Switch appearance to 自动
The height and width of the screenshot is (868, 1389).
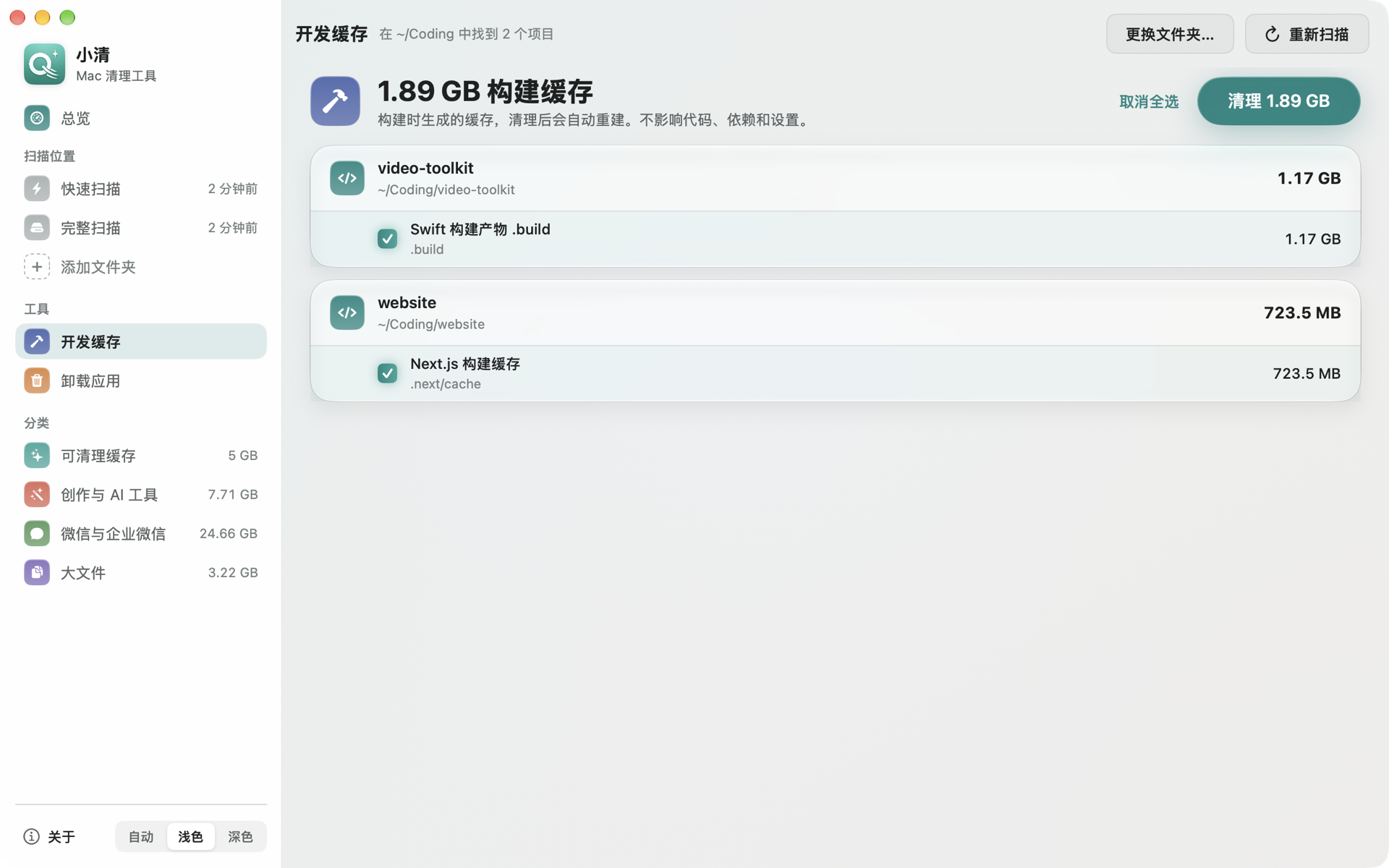click(141, 837)
